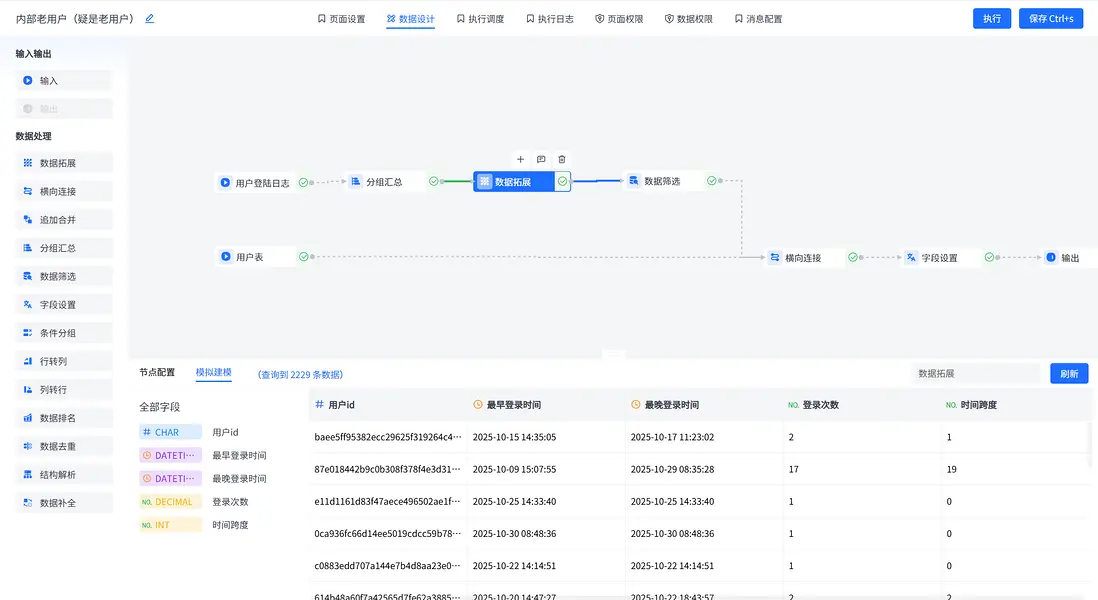Select the disabled 输出 component in sidebar
The width and height of the screenshot is (1098, 600).
64,109
